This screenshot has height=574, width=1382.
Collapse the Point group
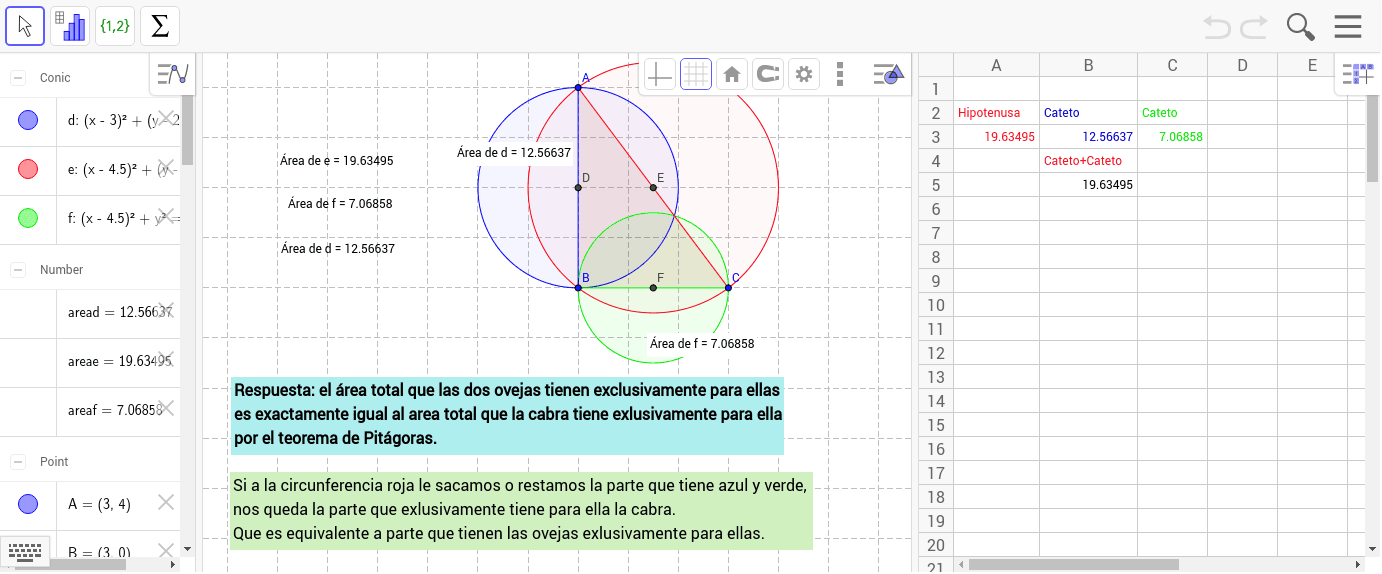coord(18,461)
